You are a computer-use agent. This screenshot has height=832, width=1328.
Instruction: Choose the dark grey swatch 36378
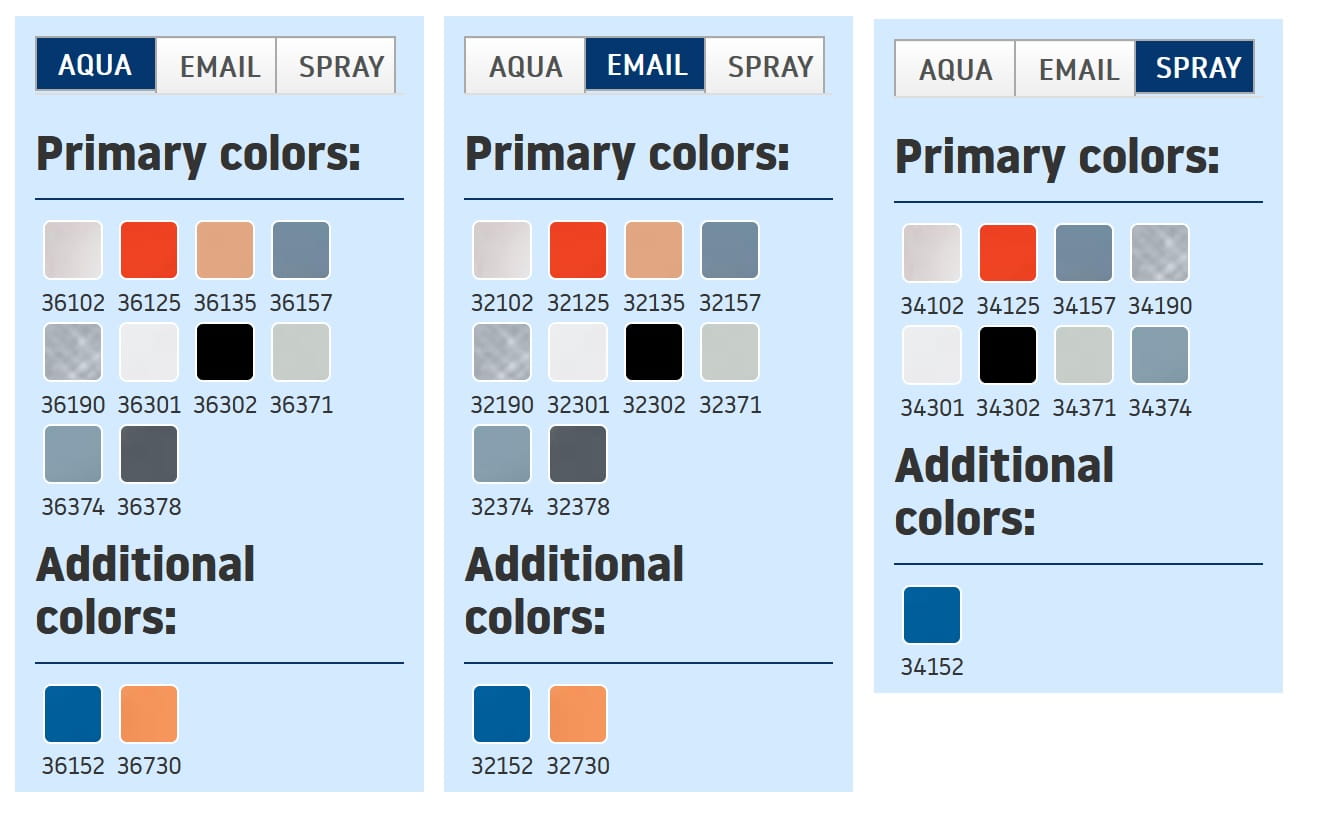(149, 454)
